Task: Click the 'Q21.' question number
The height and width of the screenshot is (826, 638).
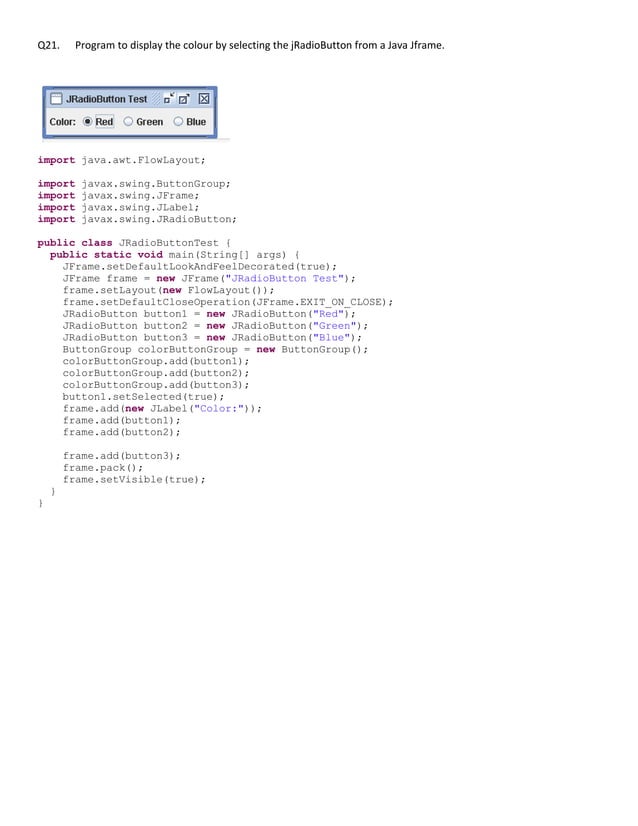Action: click(48, 45)
